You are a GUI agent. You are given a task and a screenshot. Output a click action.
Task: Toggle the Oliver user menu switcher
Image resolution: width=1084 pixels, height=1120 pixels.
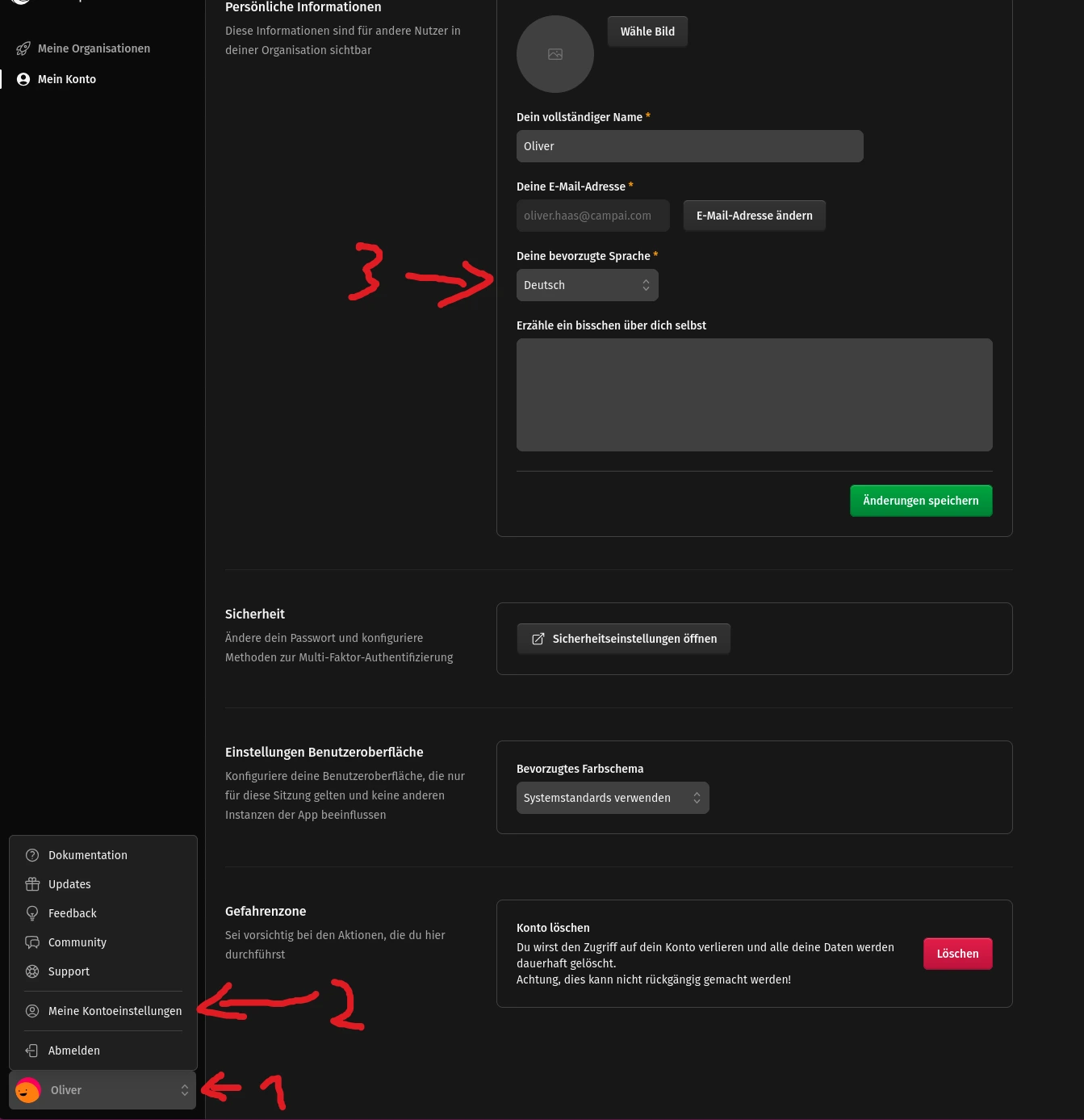(x=103, y=1090)
